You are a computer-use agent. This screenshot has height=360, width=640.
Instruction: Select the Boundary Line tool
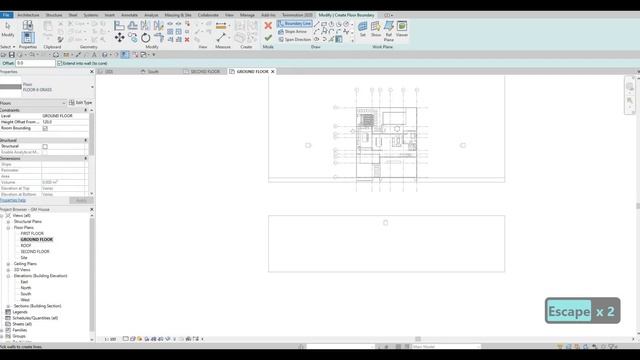pyautogui.click(x=295, y=24)
